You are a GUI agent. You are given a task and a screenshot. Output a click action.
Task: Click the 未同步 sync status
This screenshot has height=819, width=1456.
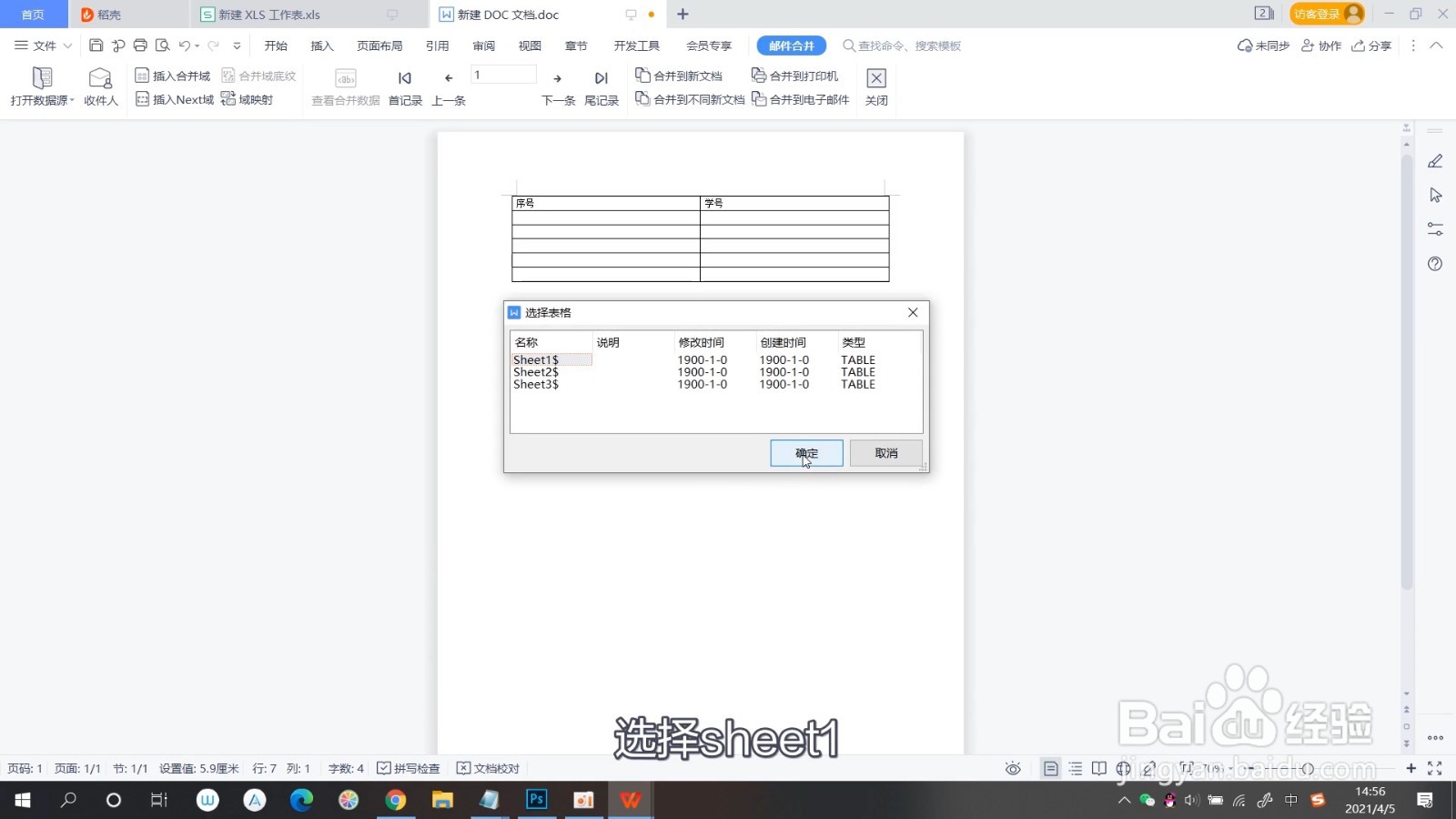[1264, 45]
